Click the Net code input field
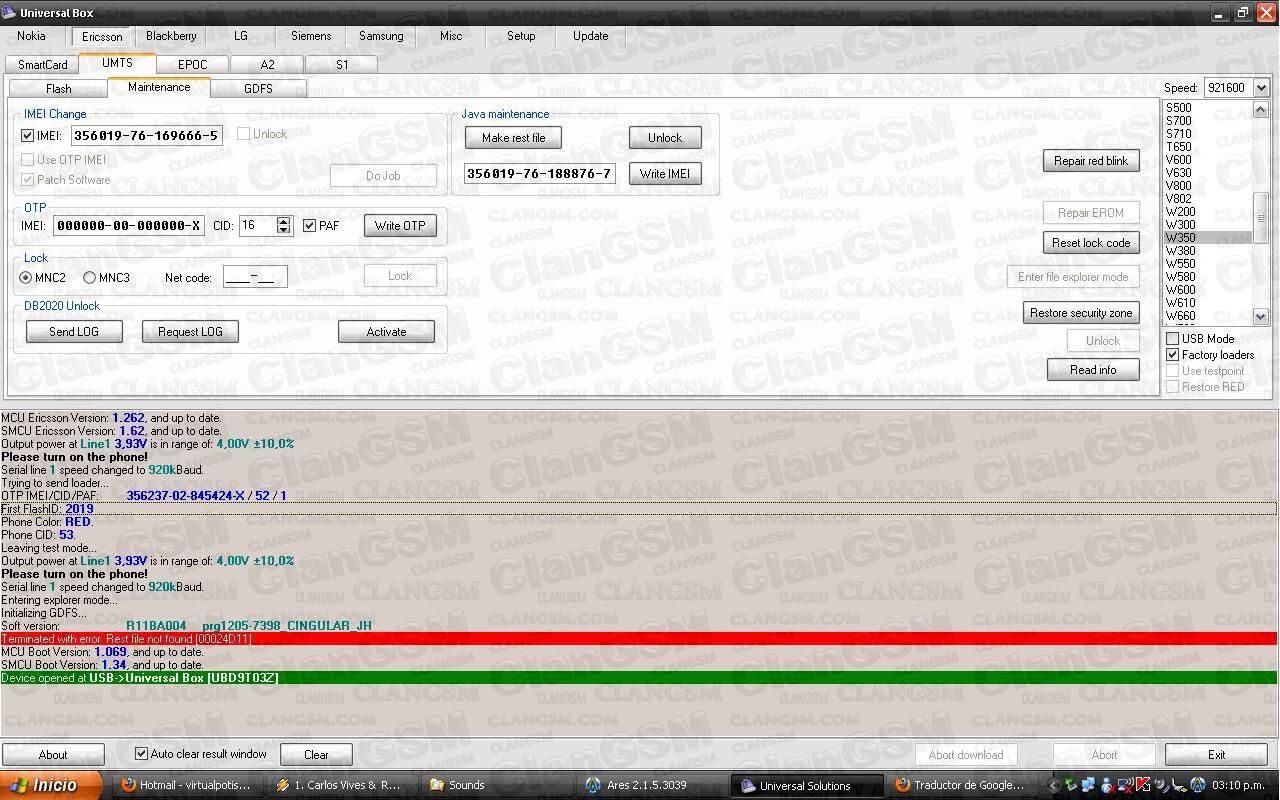 (x=255, y=277)
